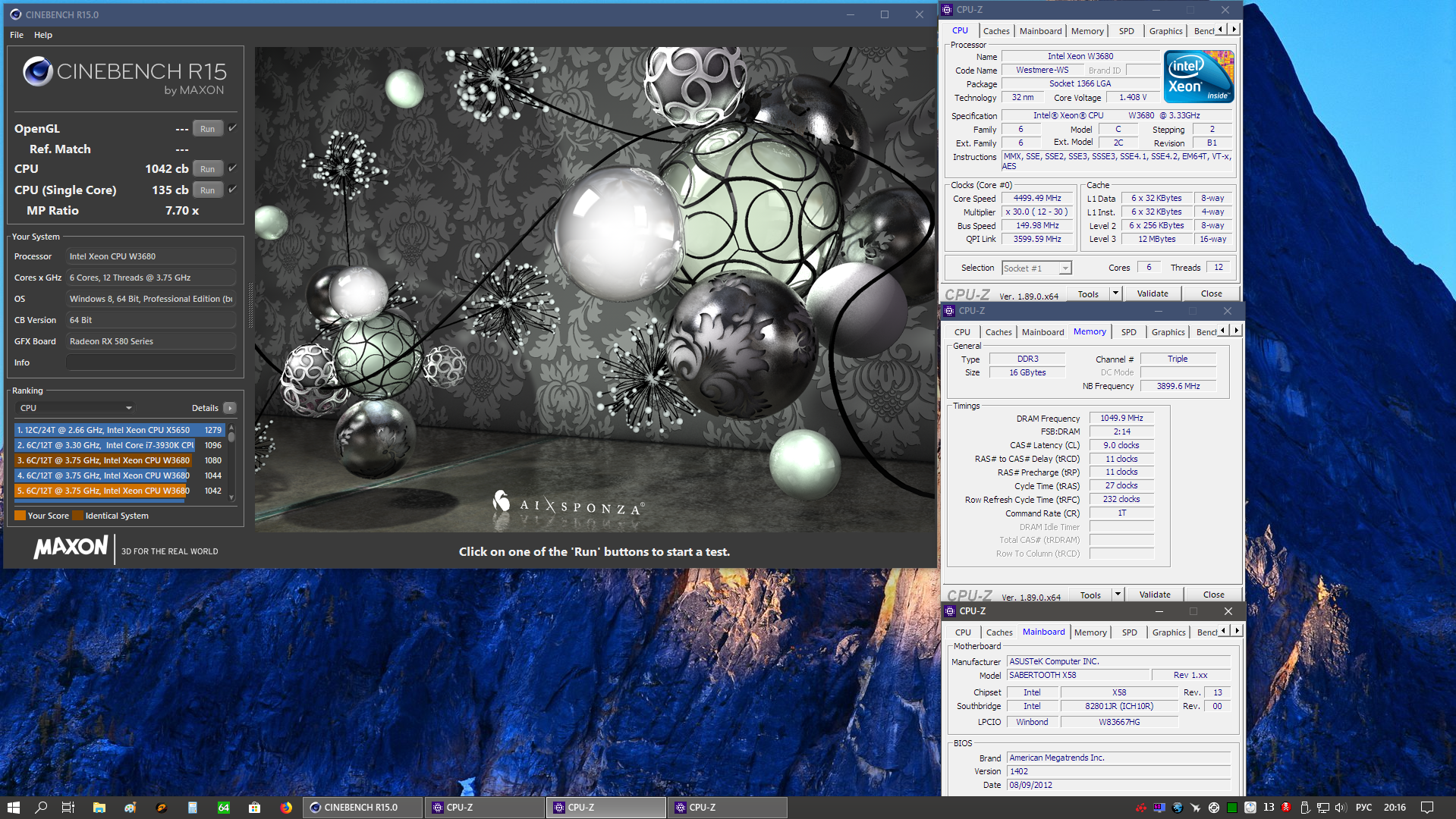1456x819 pixels.
Task: Click the Cinebench title bar icon
Action: tap(15, 14)
